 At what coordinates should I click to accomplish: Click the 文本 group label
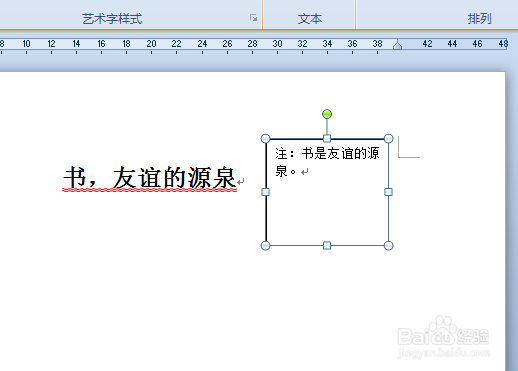click(x=310, y=19)
